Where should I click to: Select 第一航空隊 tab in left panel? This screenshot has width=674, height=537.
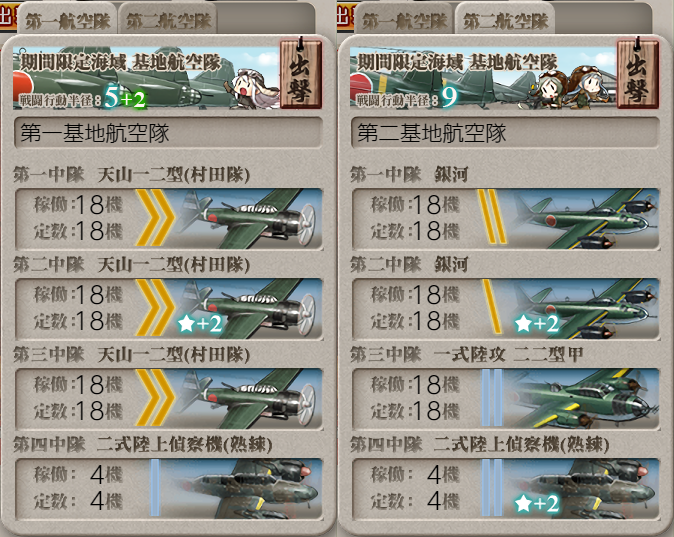click(67, 20)
